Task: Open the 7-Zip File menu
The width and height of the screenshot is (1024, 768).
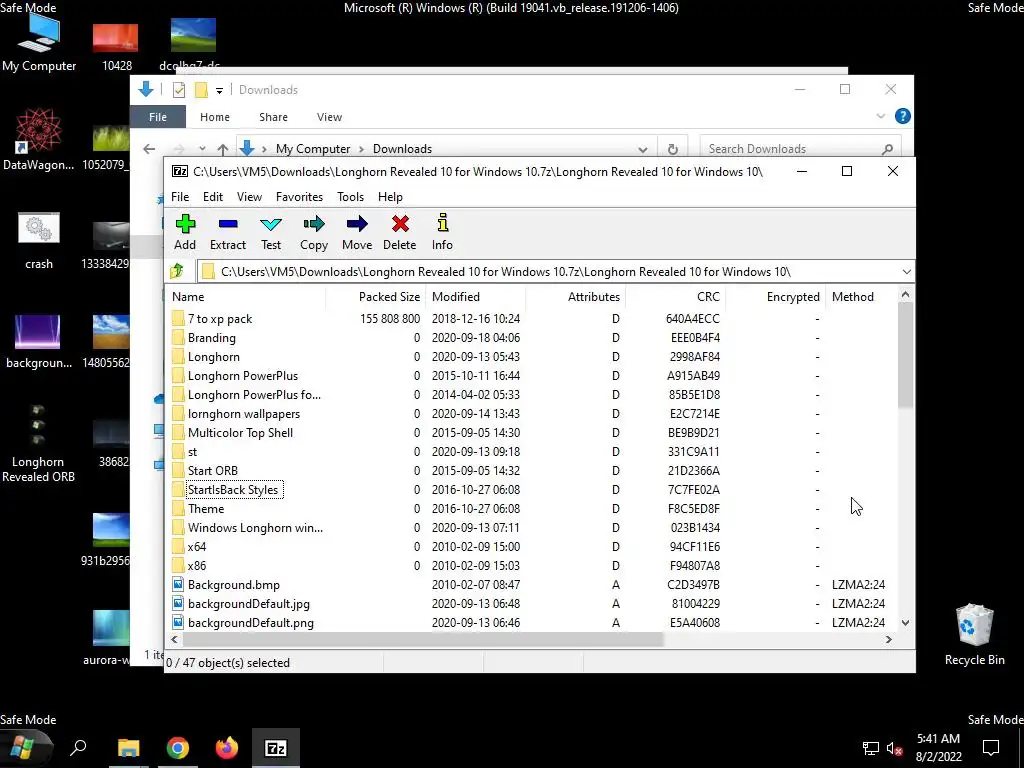Action: click(180, 197)
